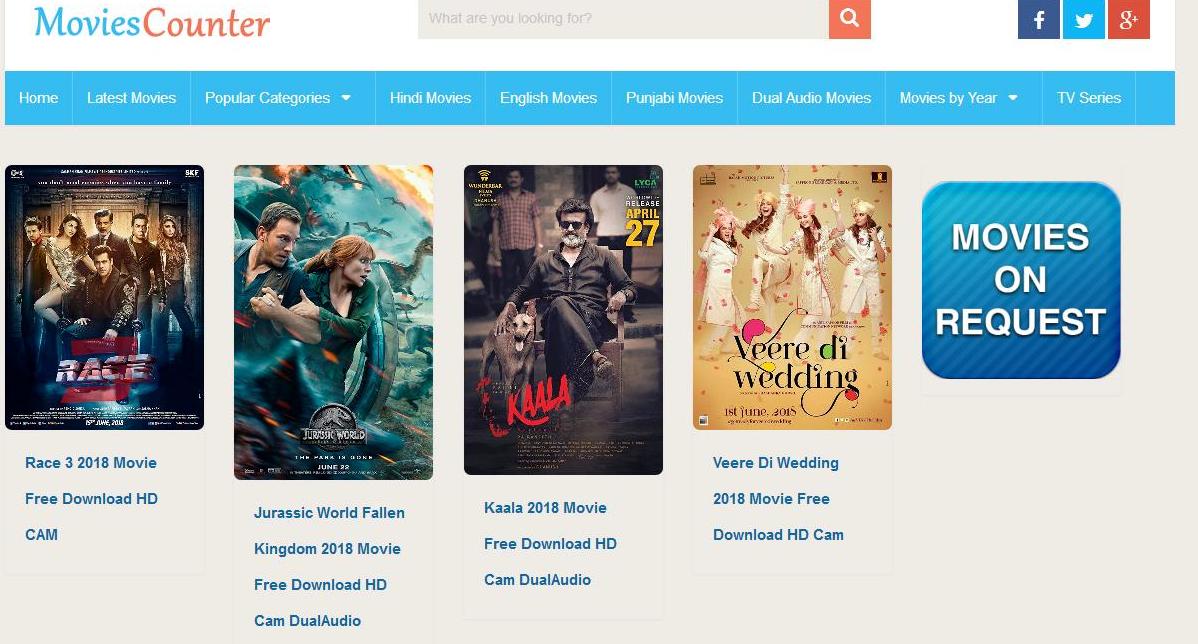Open the Punjabi Movies section
The width and height of the screenshot is (1198, 644).
click(675, 98)
